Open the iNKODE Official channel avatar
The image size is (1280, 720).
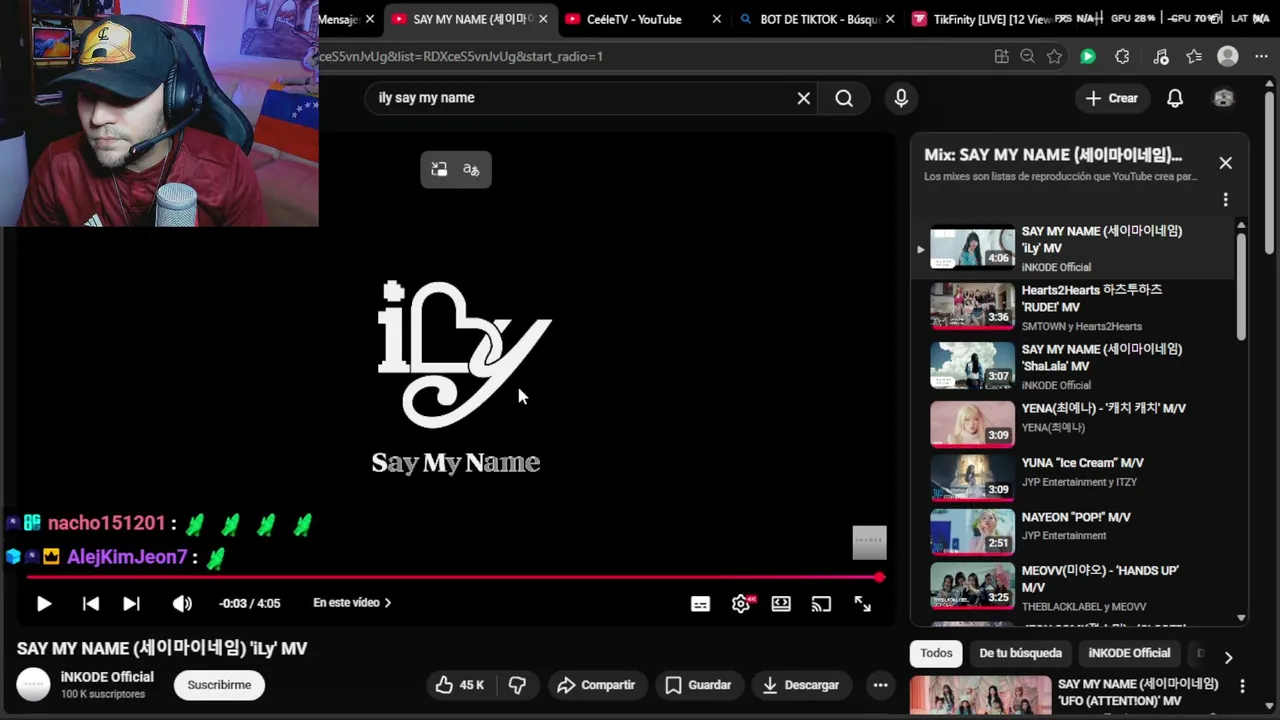point(33,685)
